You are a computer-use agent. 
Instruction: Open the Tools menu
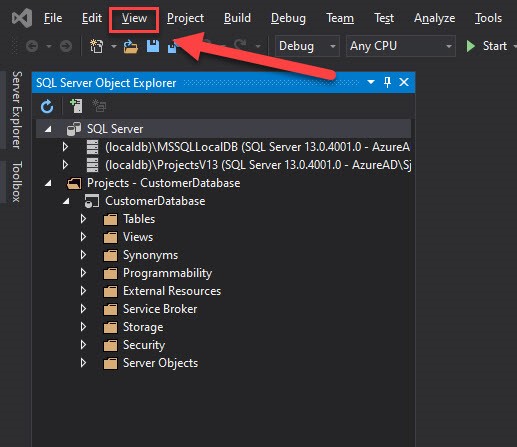point(488,18)
